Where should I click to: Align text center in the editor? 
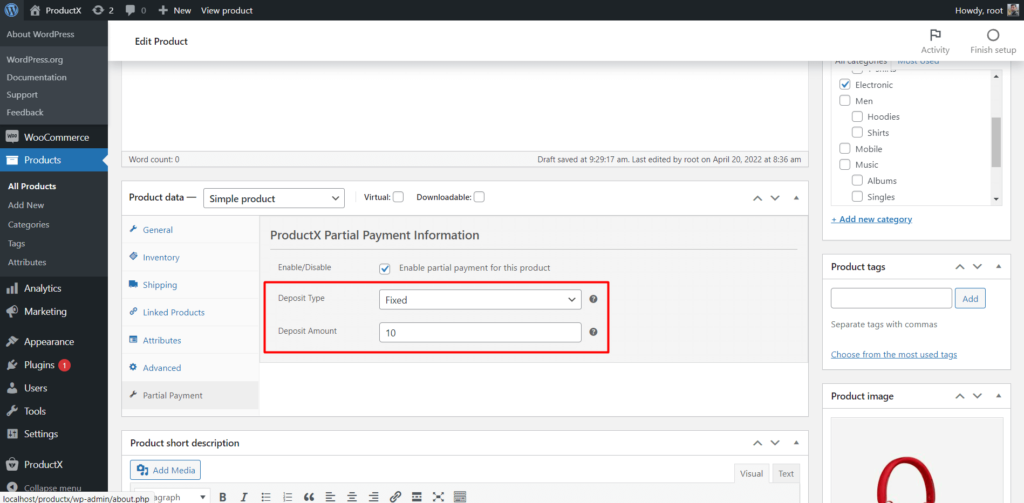tap(352, 497)
